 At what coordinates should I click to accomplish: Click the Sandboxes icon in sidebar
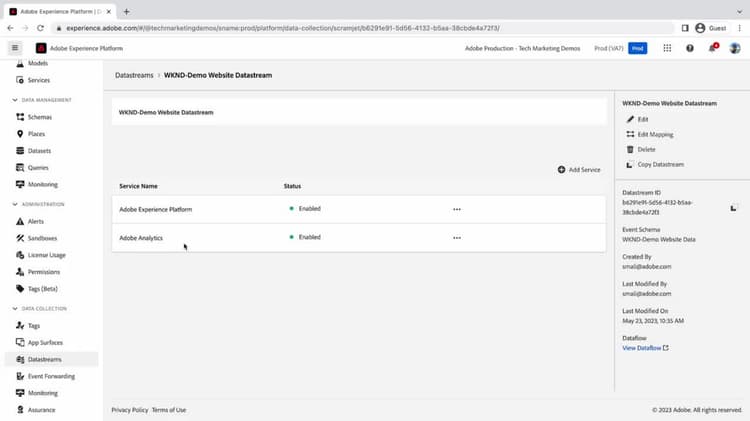20,238
